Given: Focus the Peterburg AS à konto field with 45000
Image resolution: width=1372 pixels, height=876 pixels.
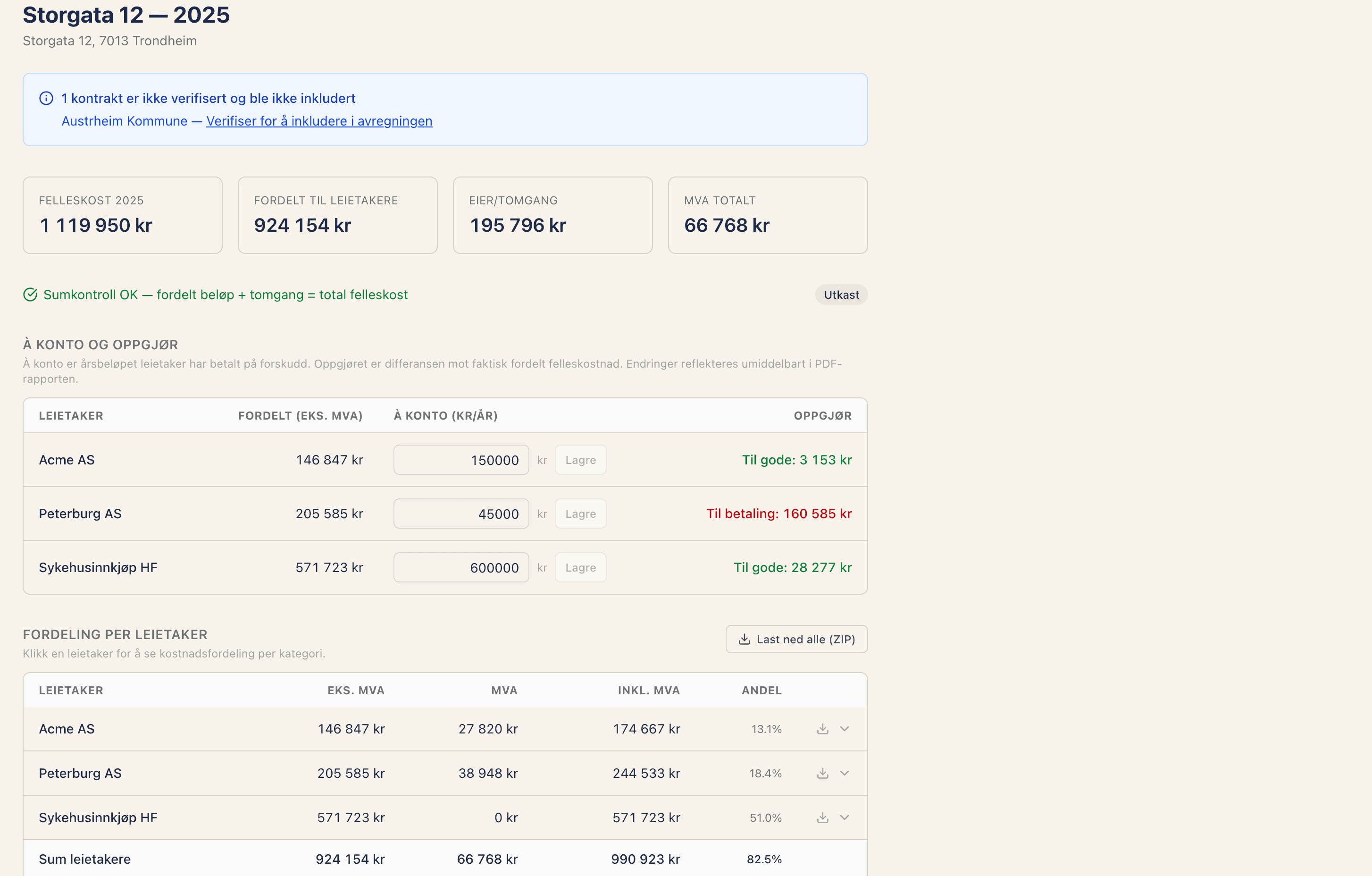Looking at the screenshot, I should pyautogui.click(x=461, y=514).
